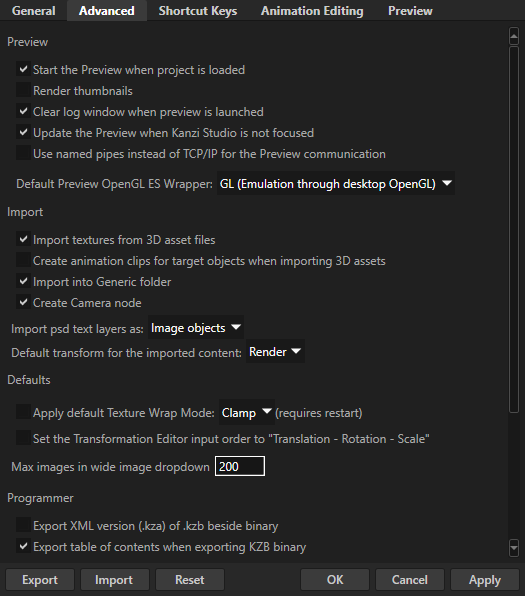Open the Clamp wrap mode dropdown
Screen dimensions: 525x596
click(247, 412)
